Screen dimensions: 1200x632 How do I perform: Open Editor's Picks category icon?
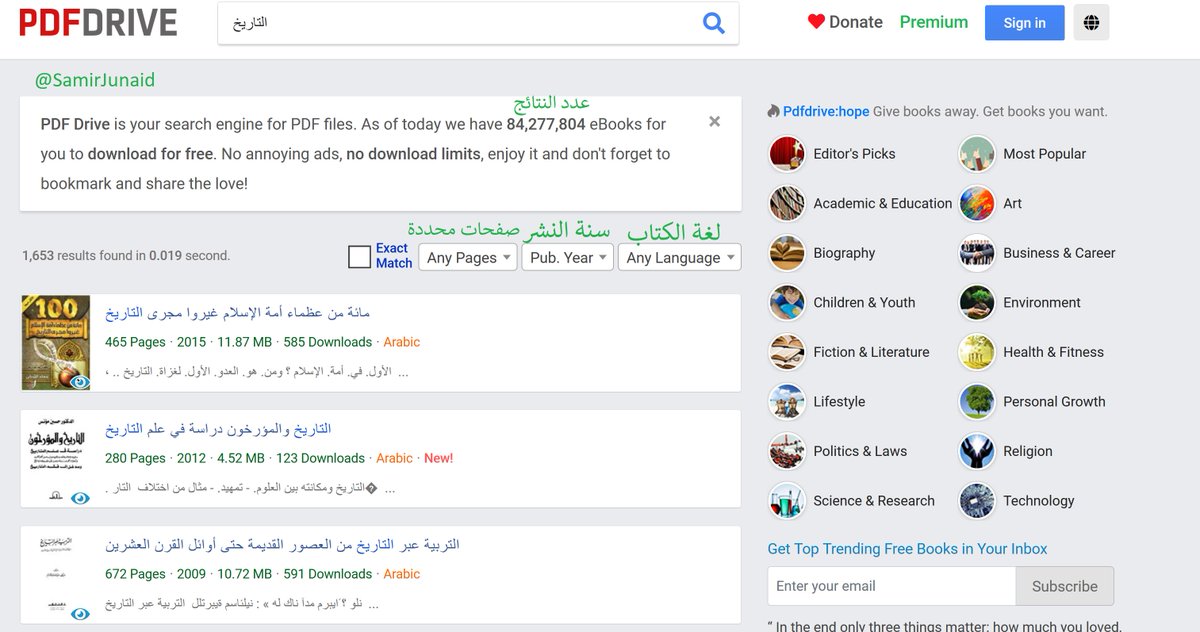787,154
